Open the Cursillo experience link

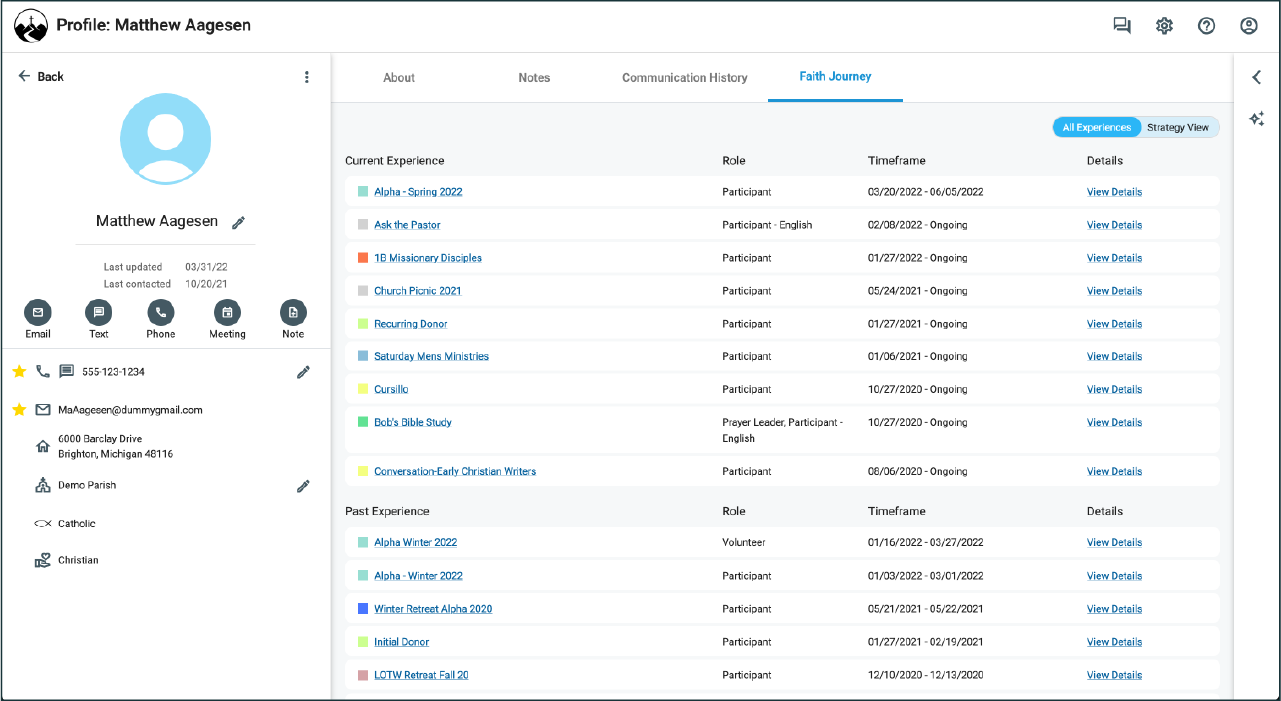click(391, 389)
